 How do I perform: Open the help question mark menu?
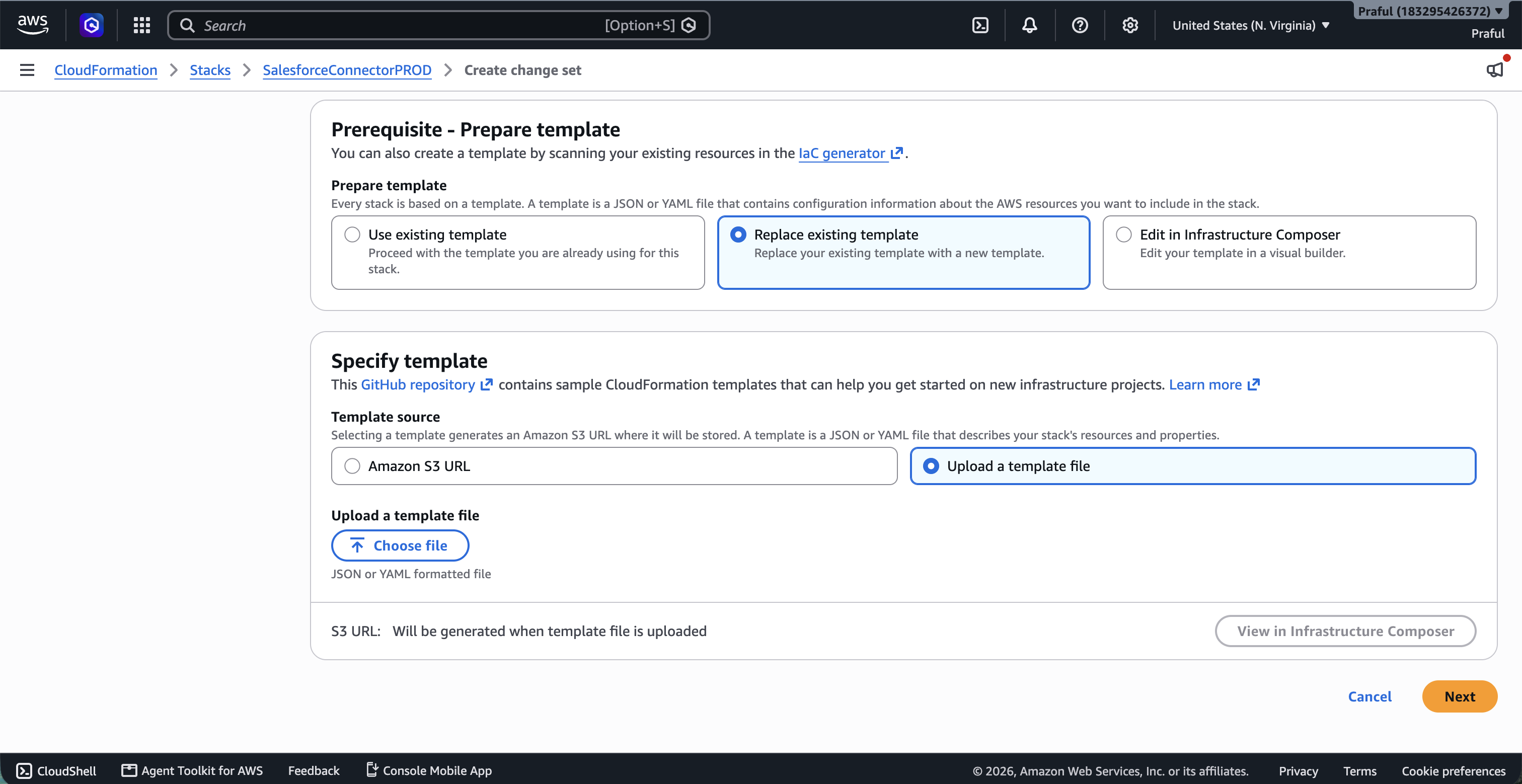coord(1080,25)
